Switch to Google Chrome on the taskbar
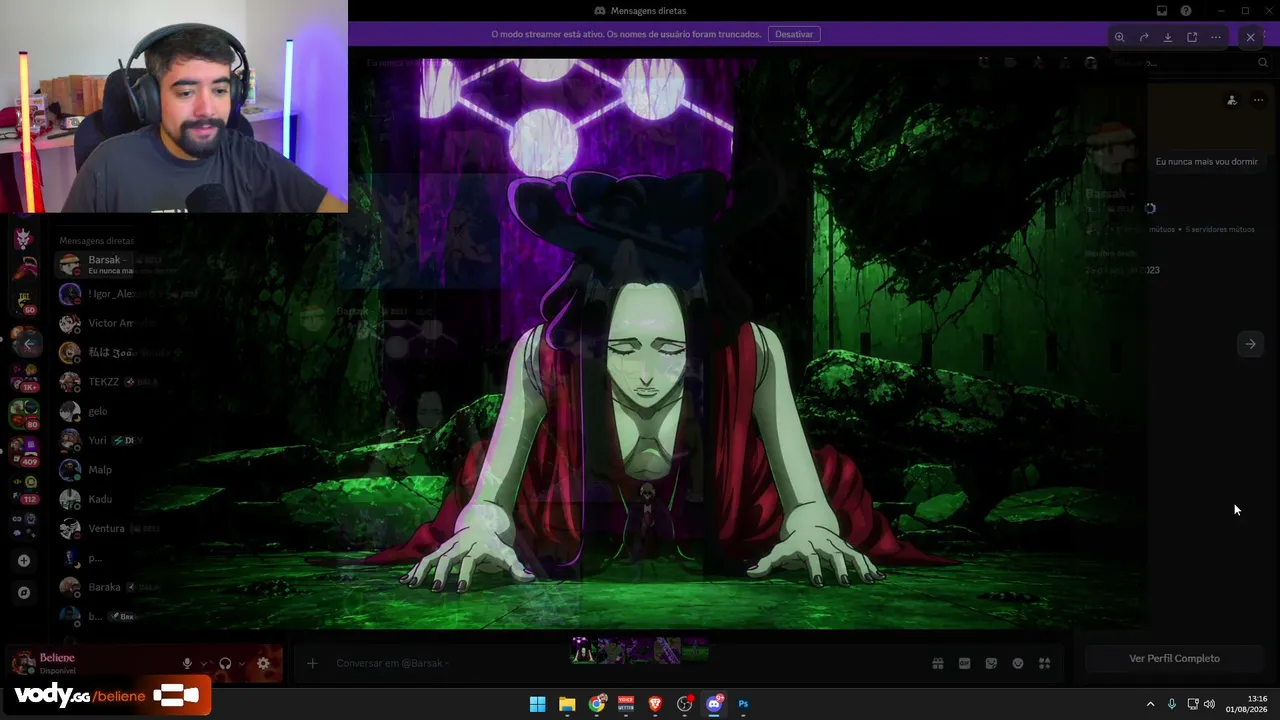This screenshot has height=720, width=1280. tap(597, 704)
